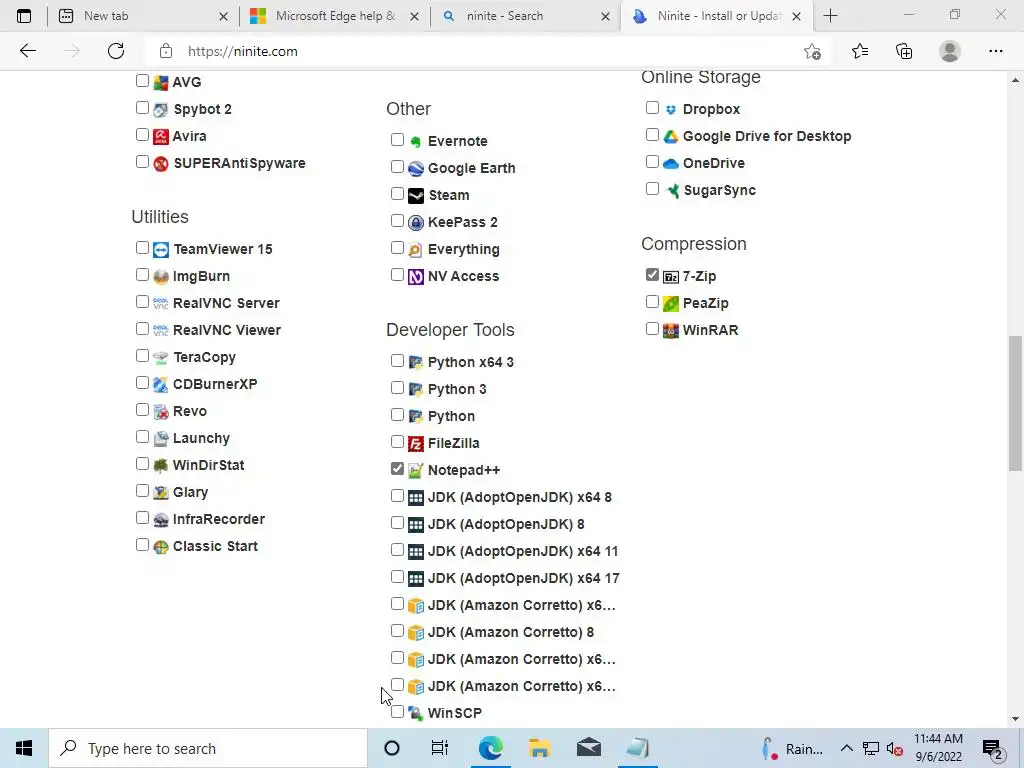Click the Avira red icon

(161, 136)
